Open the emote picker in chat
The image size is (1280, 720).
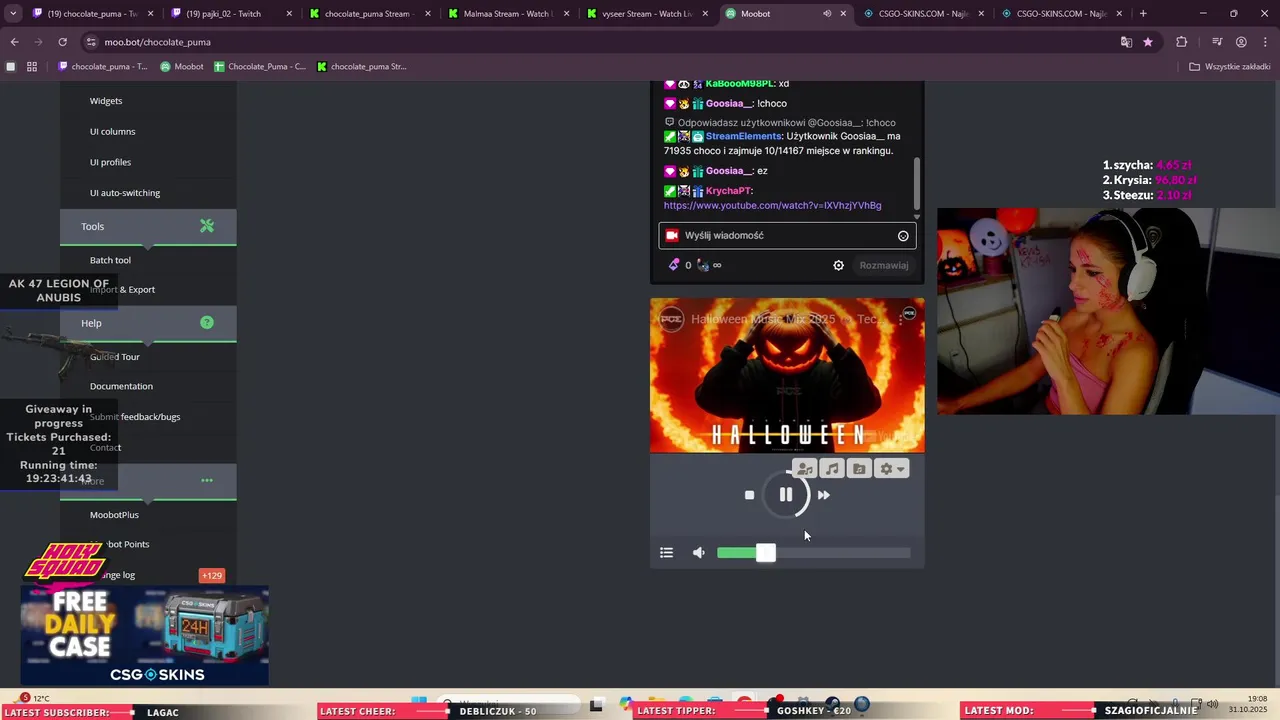(x=903, y=236)
